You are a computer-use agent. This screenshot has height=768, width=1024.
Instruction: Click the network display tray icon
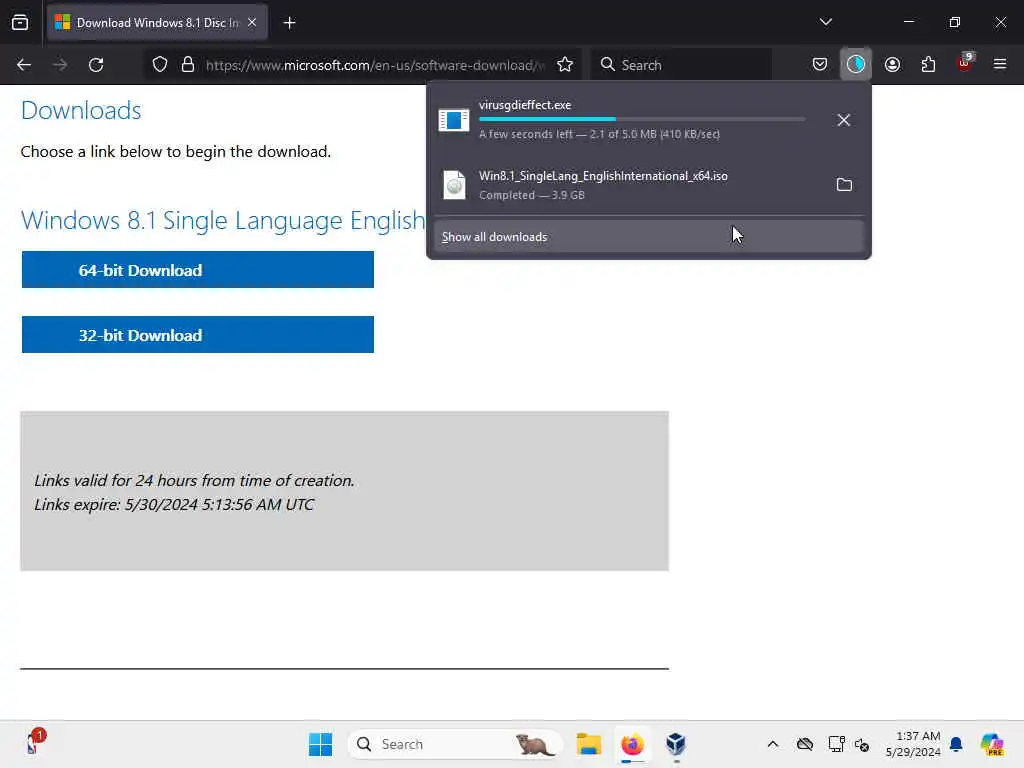[836, 744]
